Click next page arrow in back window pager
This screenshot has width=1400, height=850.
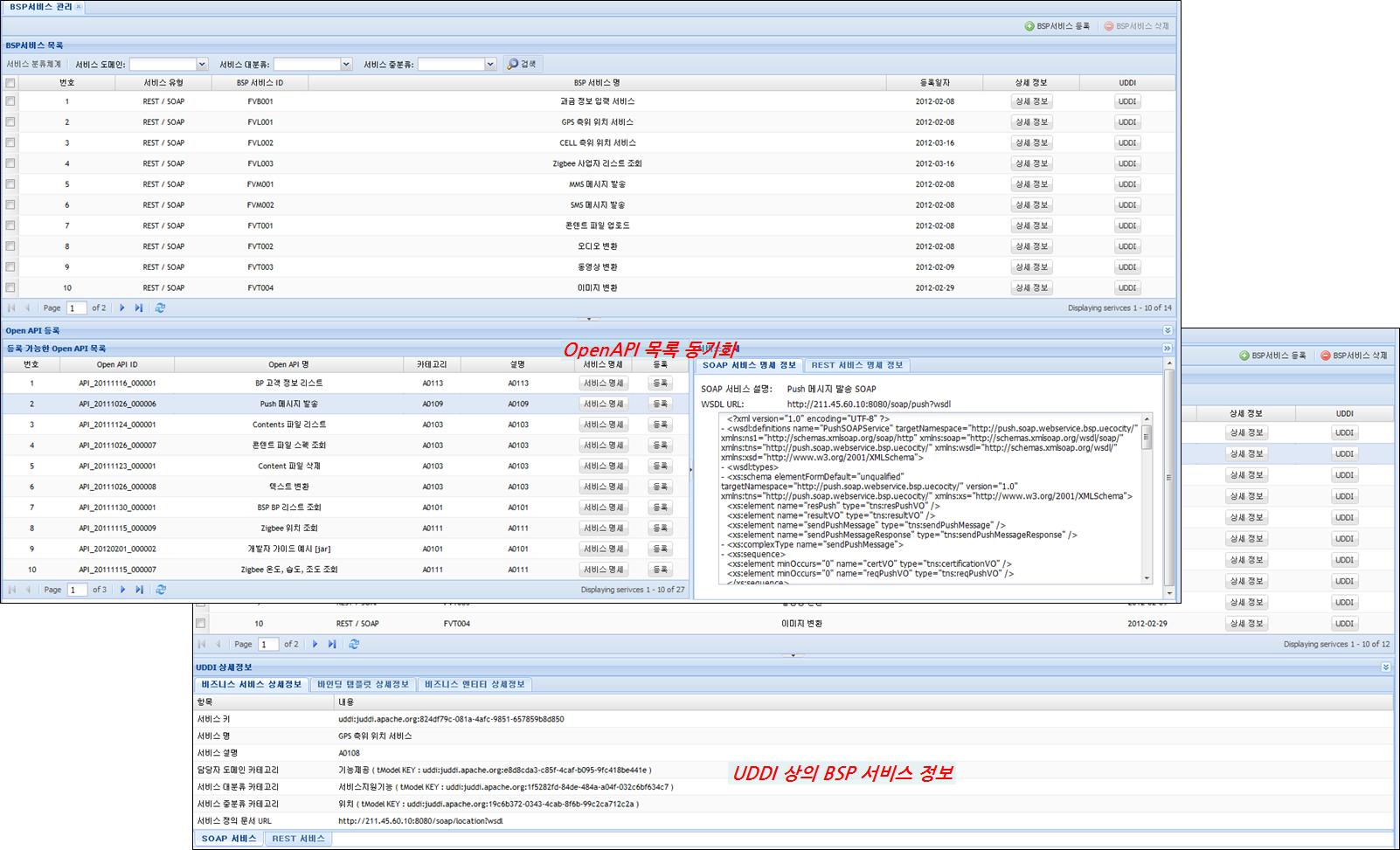[x=315, y=644]
